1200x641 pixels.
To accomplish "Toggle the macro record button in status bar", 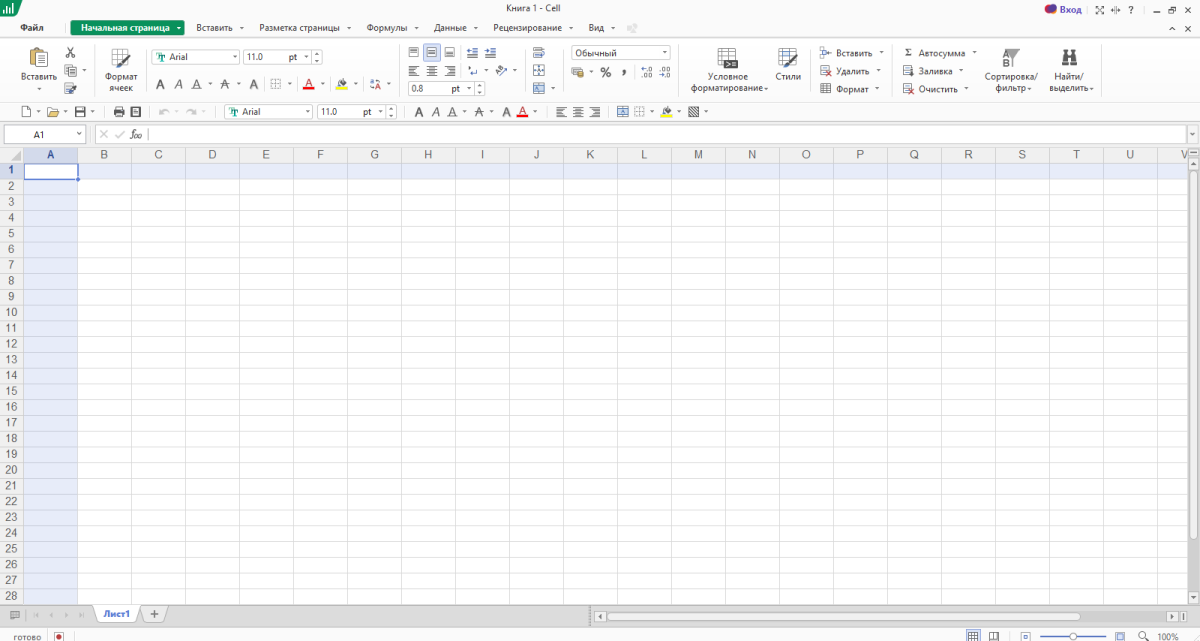I will pos(59,636).
